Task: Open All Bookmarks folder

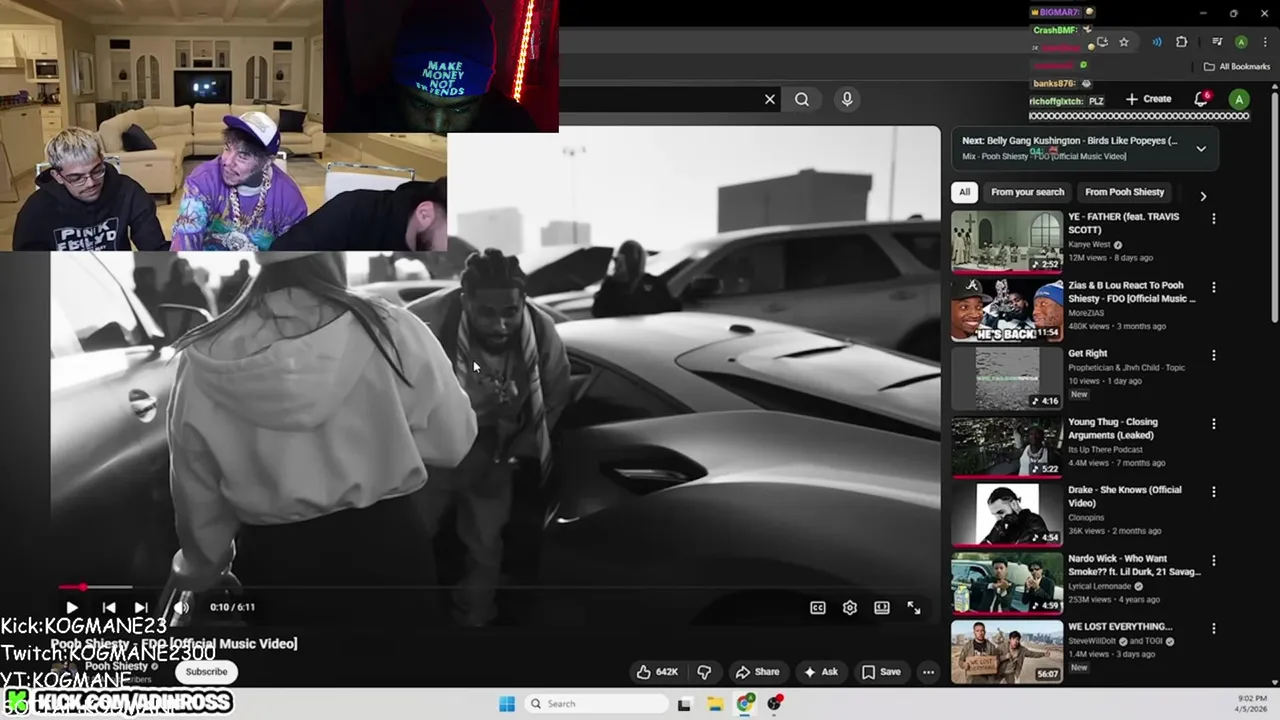Action: coord(1237,67)
